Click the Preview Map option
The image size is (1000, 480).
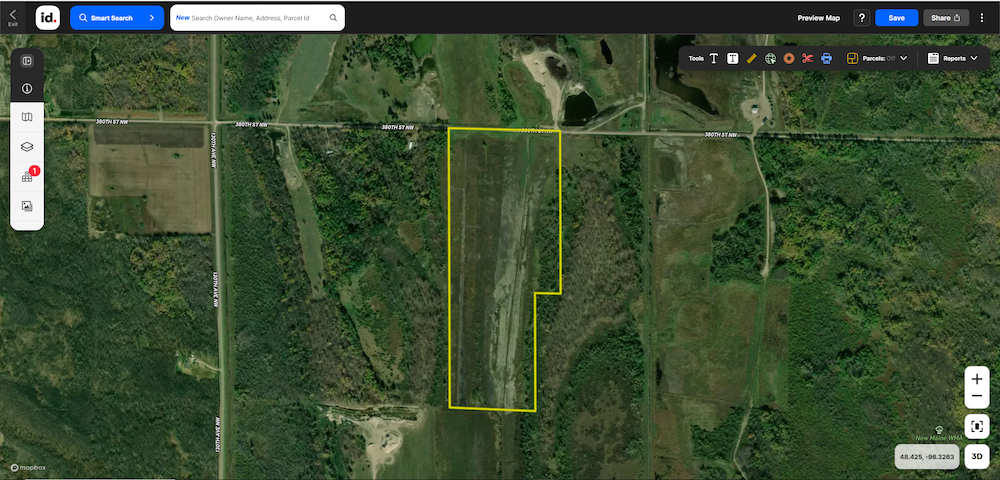click(x=818, y=18)
